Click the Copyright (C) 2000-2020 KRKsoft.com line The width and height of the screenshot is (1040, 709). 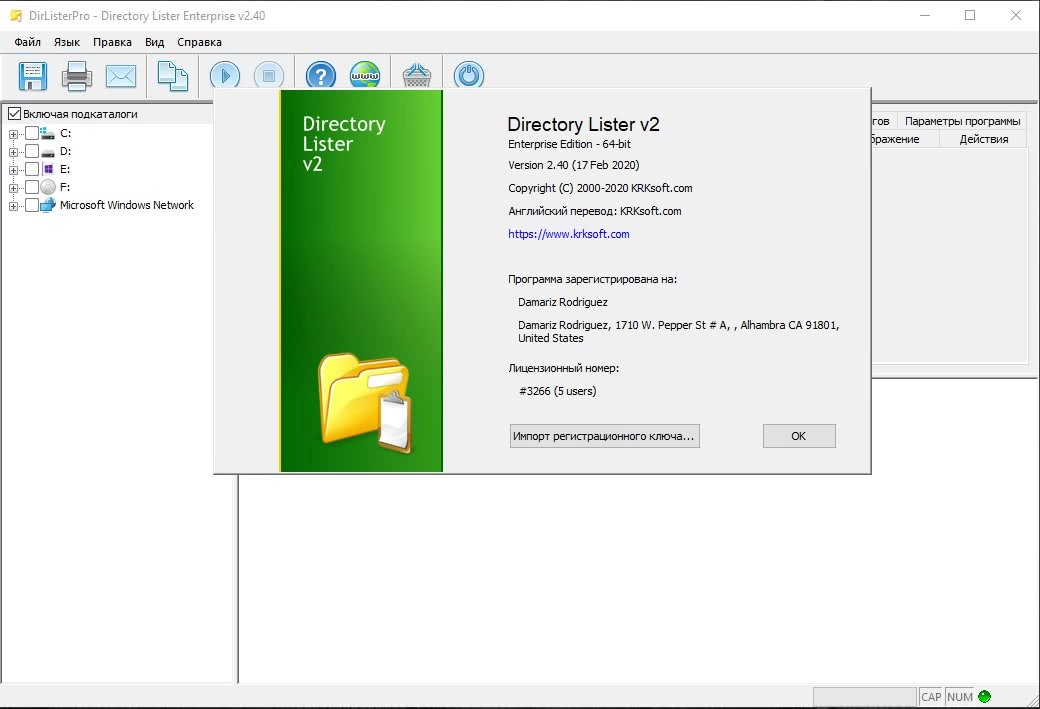pyautogui.click(x=600, y=188)
